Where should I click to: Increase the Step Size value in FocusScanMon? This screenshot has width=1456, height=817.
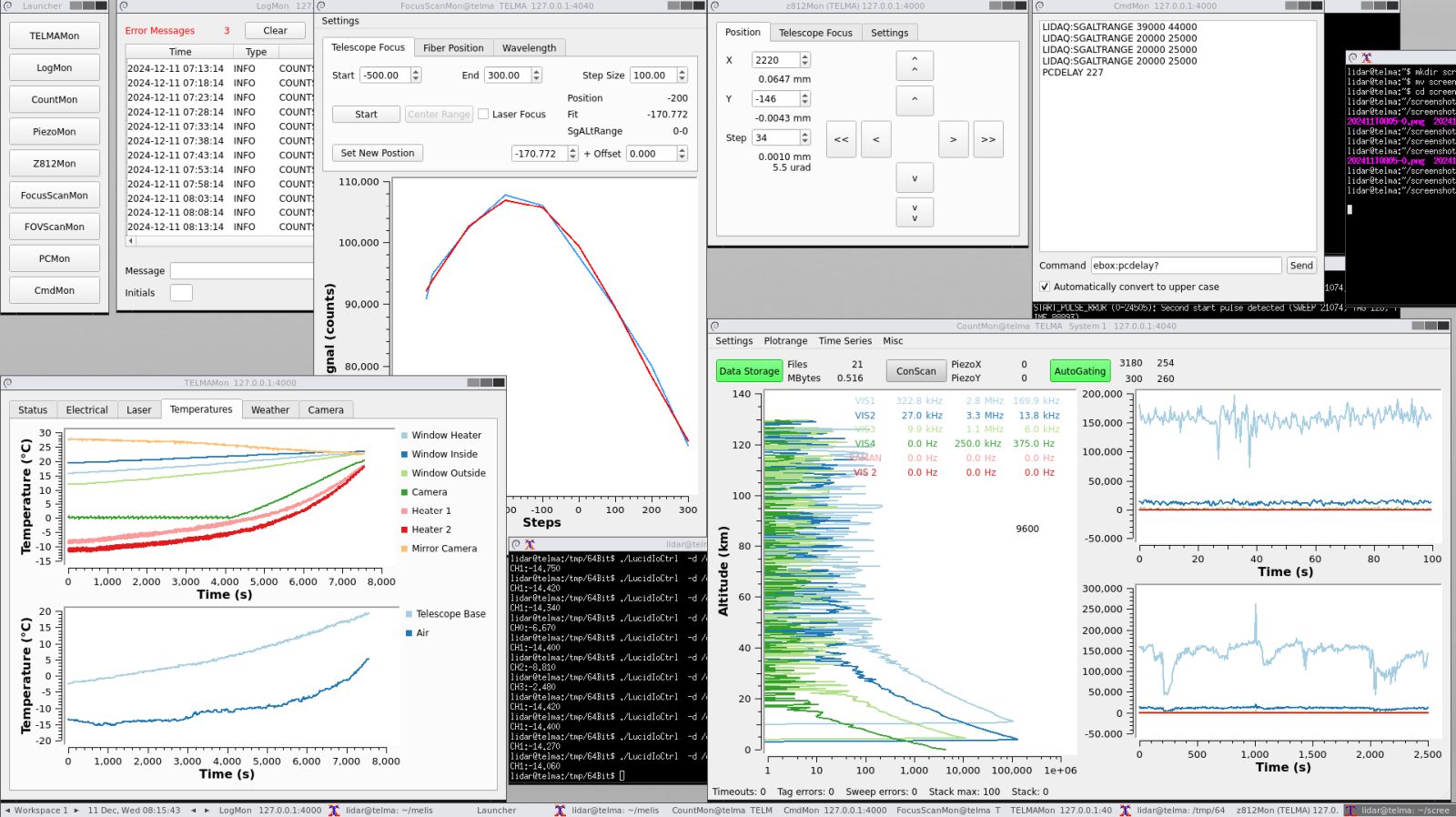682,72
